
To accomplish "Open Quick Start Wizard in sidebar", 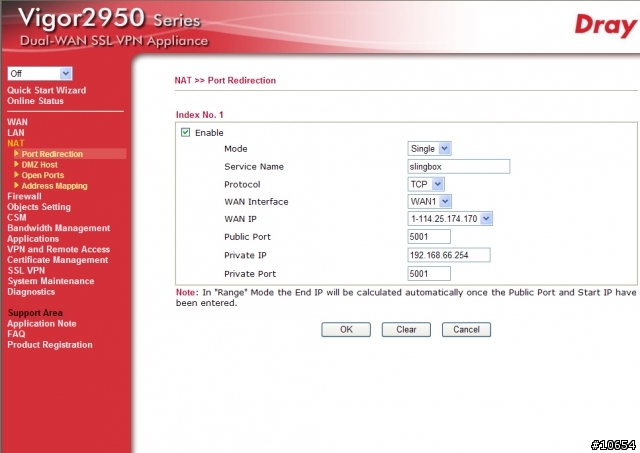I will pyautogui.click(x=47, y=90).
